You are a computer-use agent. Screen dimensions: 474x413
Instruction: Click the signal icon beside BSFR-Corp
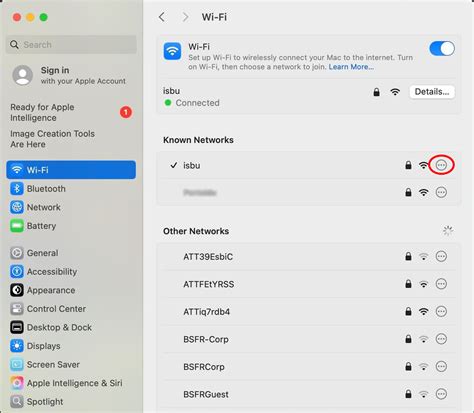pyautogui.click(x=424, y=339)
